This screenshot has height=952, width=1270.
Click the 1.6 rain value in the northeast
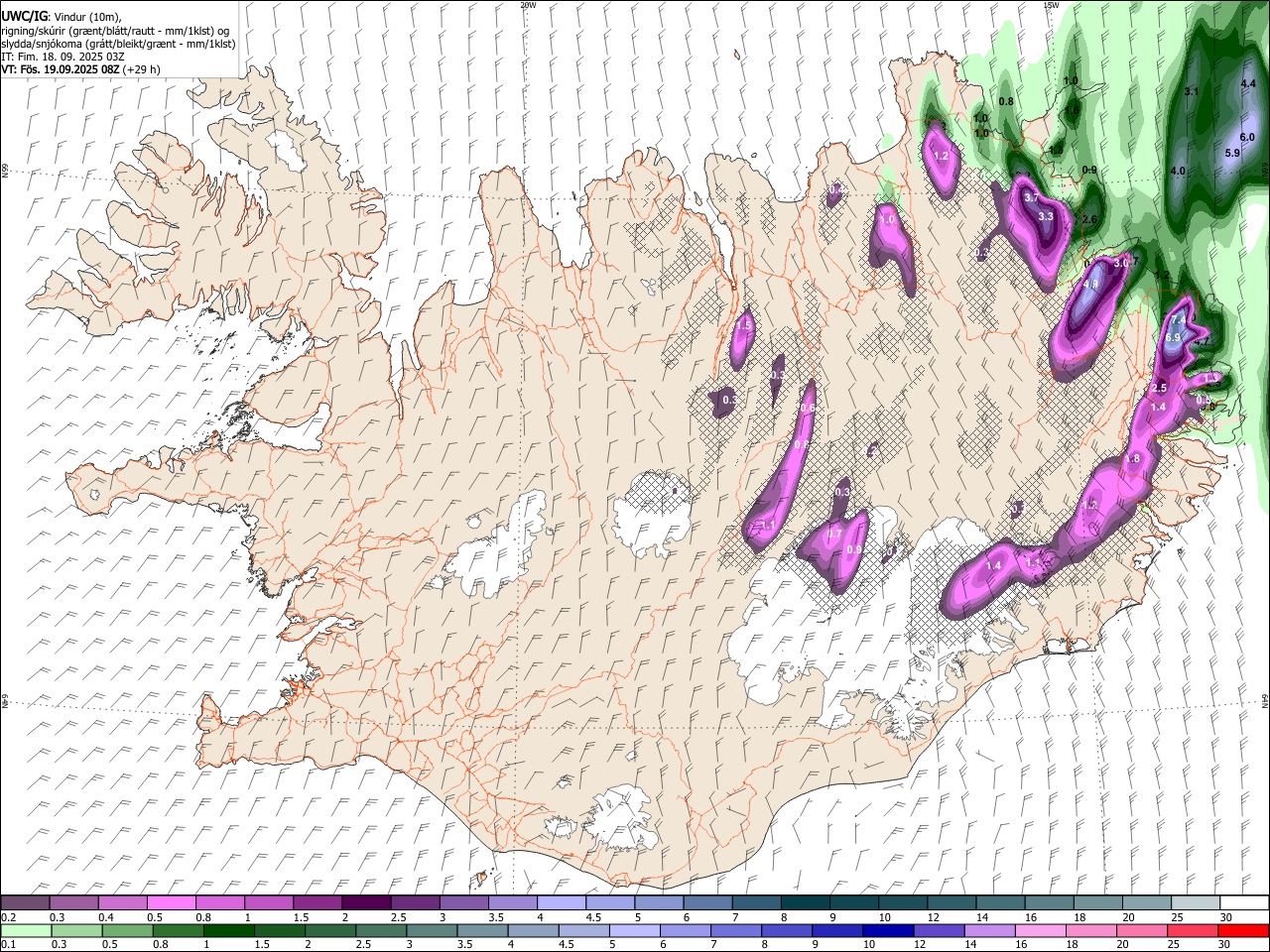(x=1073, y=110)
